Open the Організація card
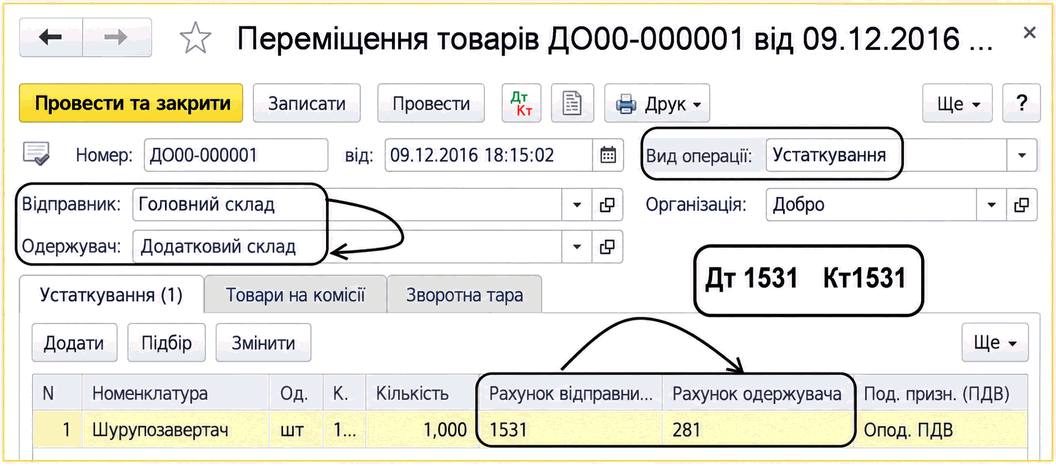Viewport: 1056px width, 466px height. click(x=1022, y=205)
